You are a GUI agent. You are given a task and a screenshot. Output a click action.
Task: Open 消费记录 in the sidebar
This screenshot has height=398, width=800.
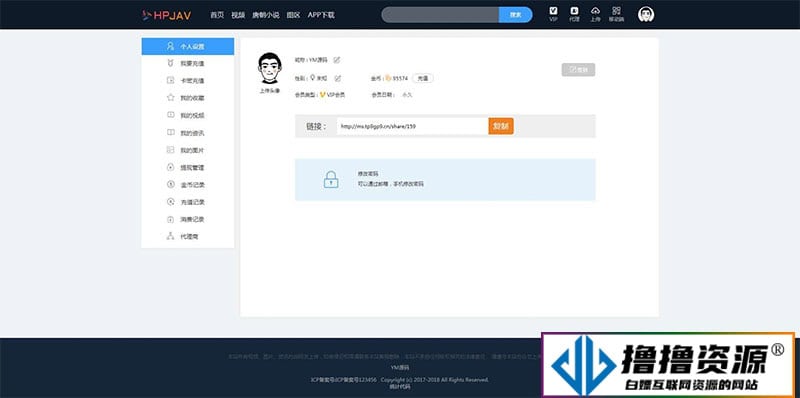tap(188, 219)
